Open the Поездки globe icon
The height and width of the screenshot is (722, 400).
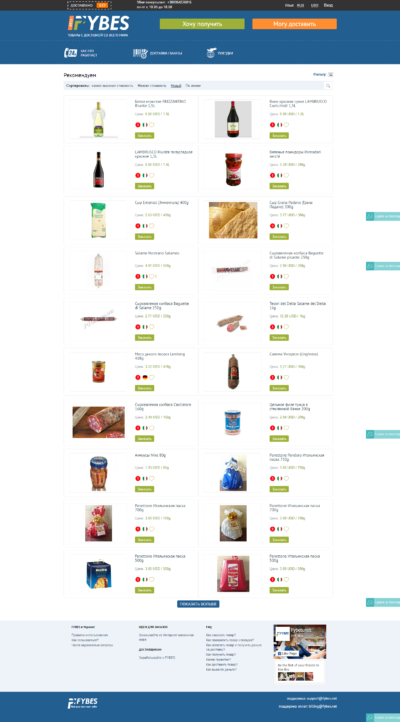pyautogui.click(x=211, y=53)
